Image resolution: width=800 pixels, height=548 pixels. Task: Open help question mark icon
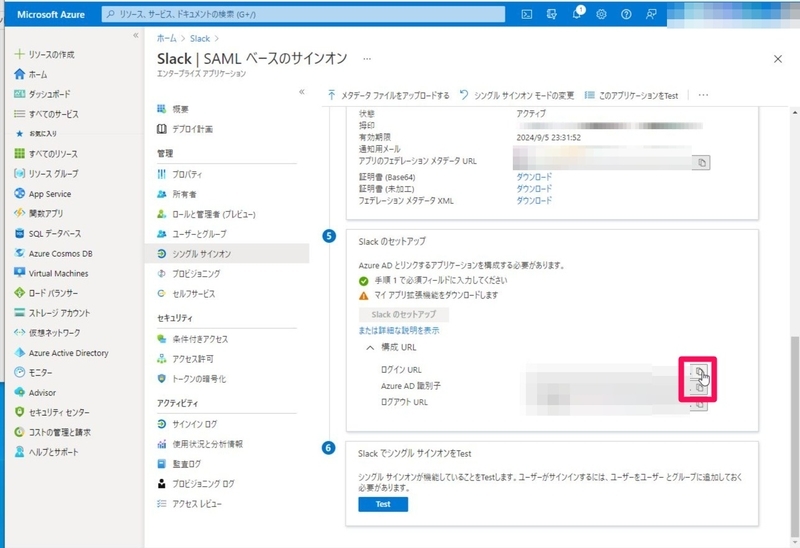626,14
